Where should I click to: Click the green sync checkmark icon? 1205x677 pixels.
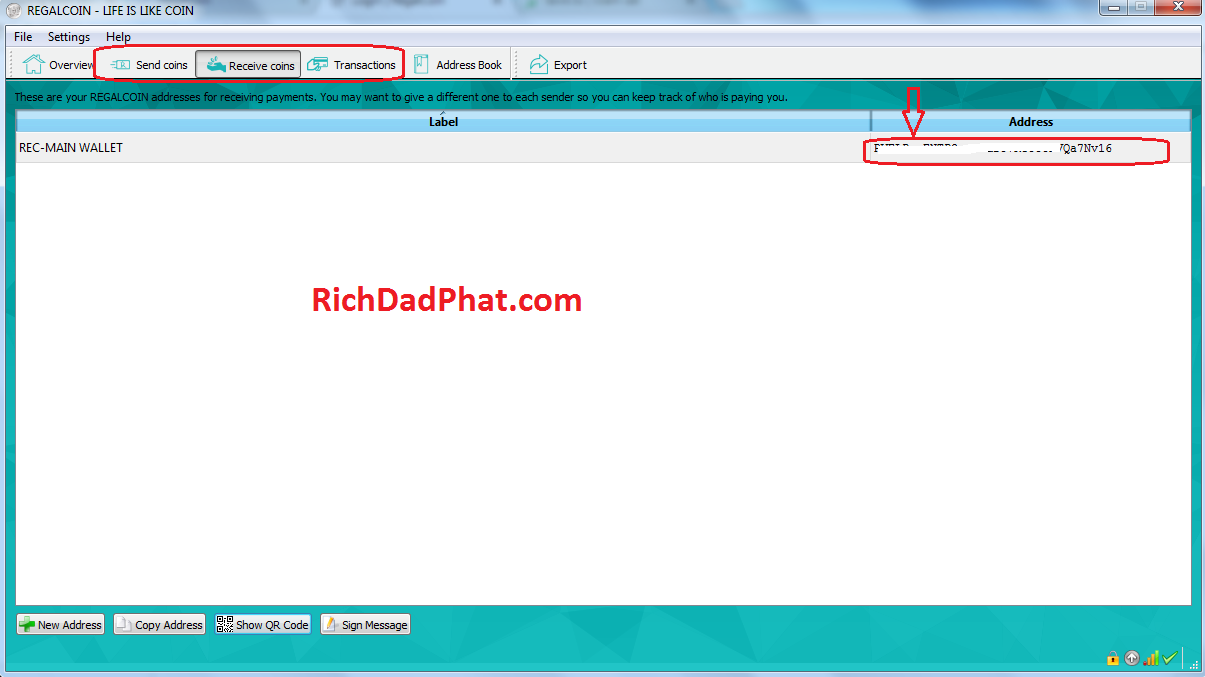(1169, 658)
